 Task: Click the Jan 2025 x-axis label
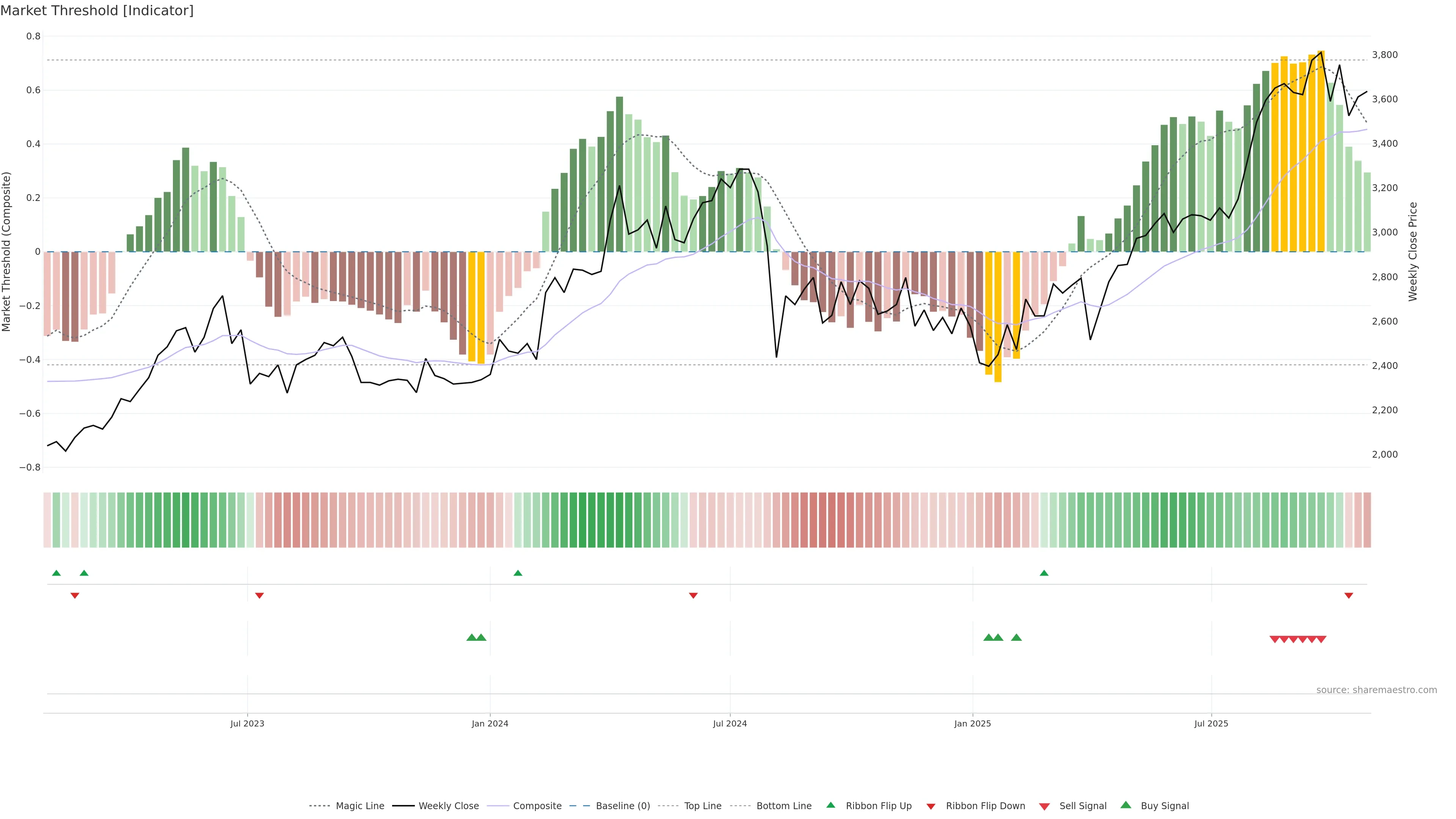[972, 723]
